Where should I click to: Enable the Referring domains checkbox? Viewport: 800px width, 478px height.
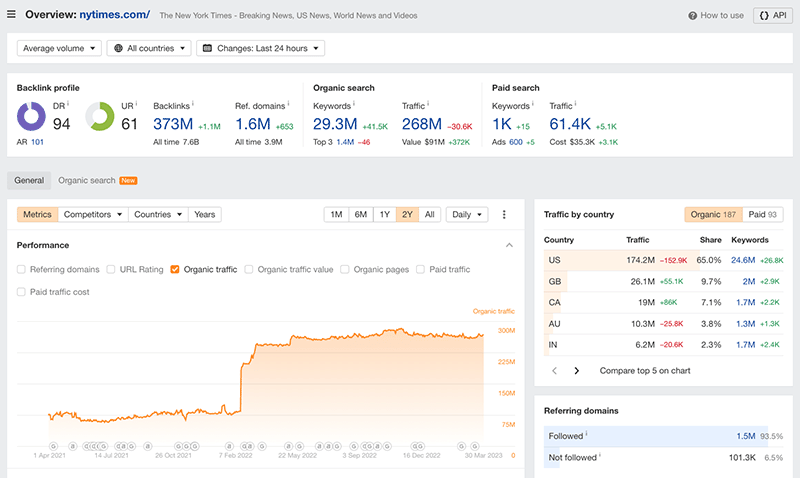21,269
